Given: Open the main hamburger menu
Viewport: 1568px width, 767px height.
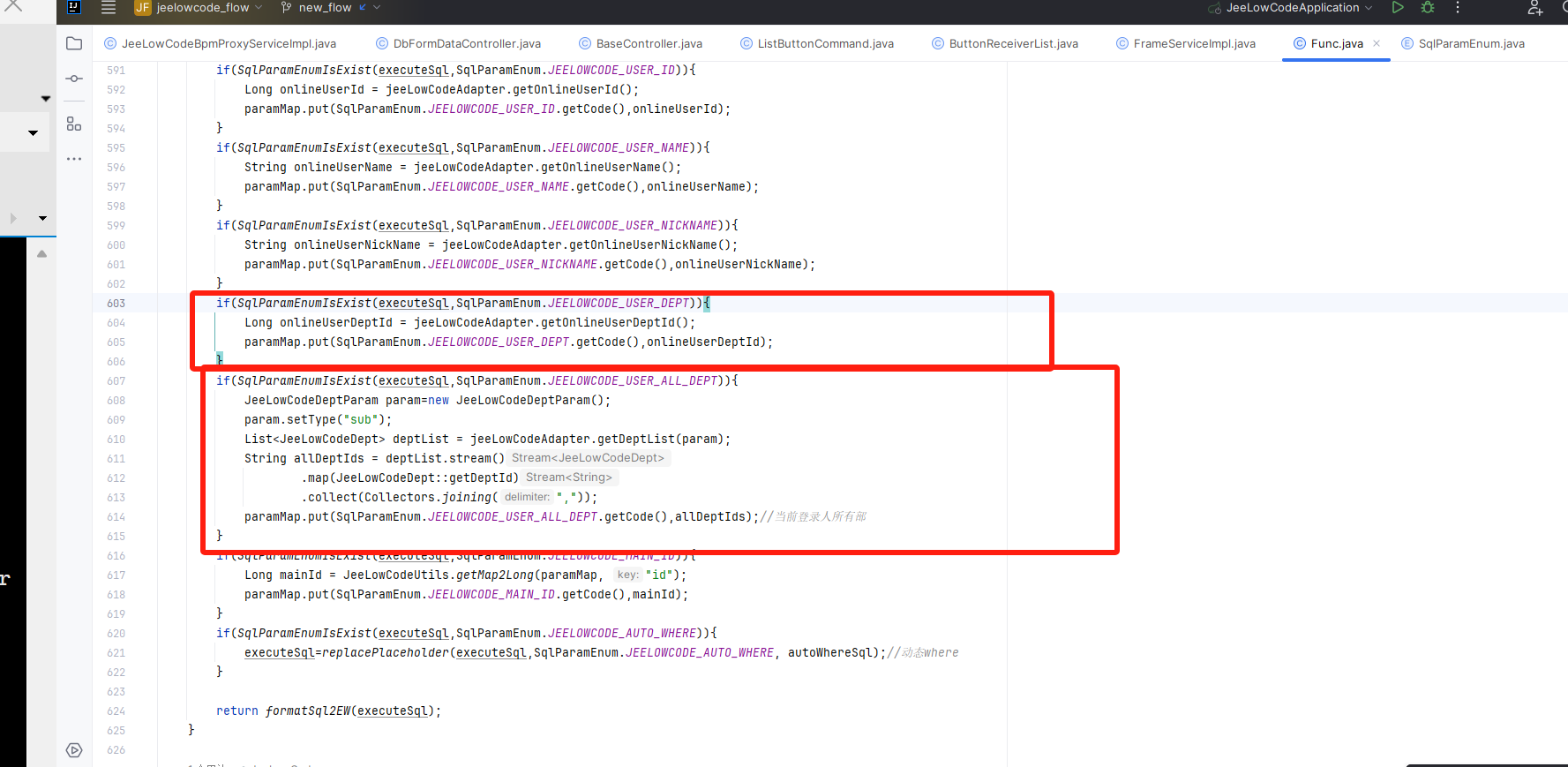Looking at the screenshot, I should pos(109,8).
